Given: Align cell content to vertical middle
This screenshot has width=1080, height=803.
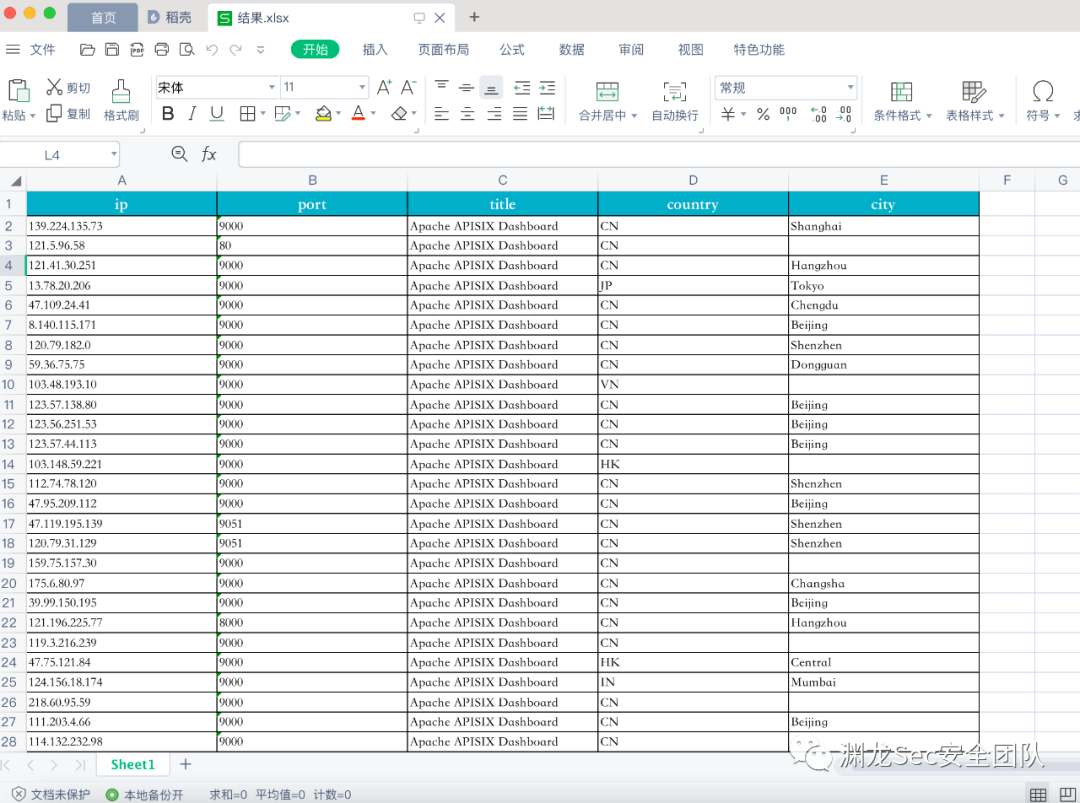Looking at the screenshot, I should click(466, 87).
